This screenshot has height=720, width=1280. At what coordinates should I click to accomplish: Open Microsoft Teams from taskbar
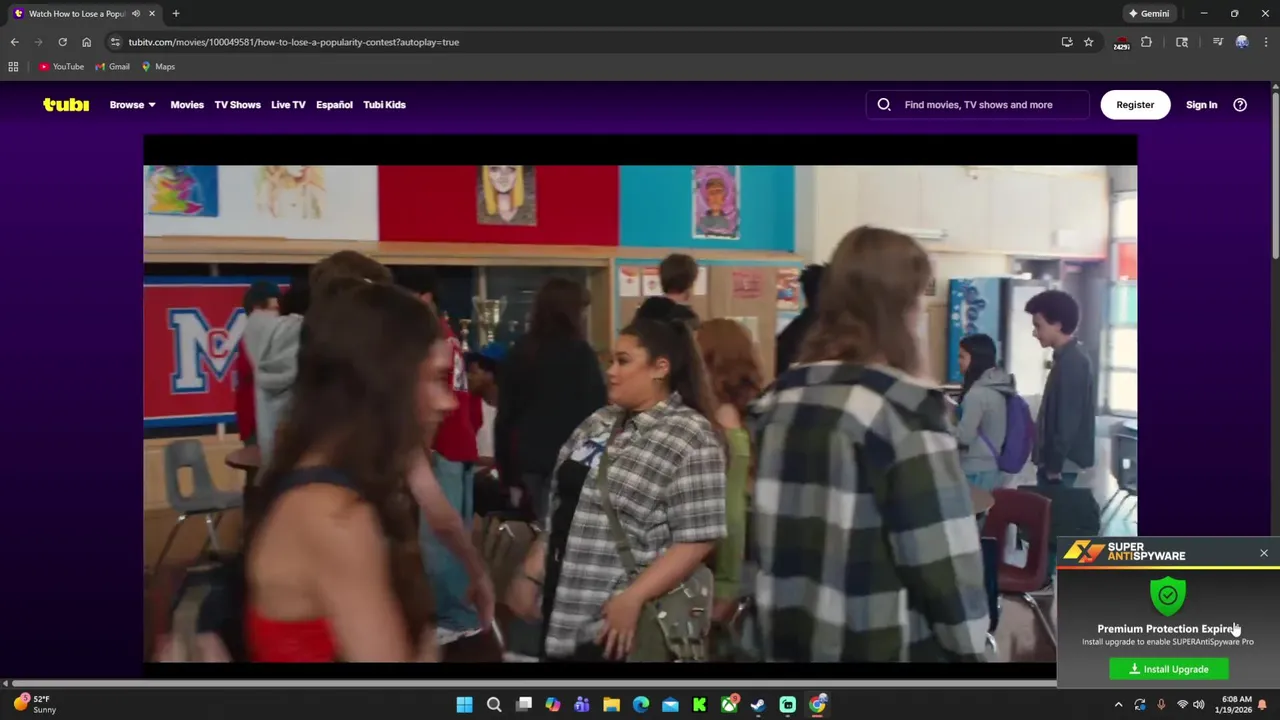click(582, 704)
